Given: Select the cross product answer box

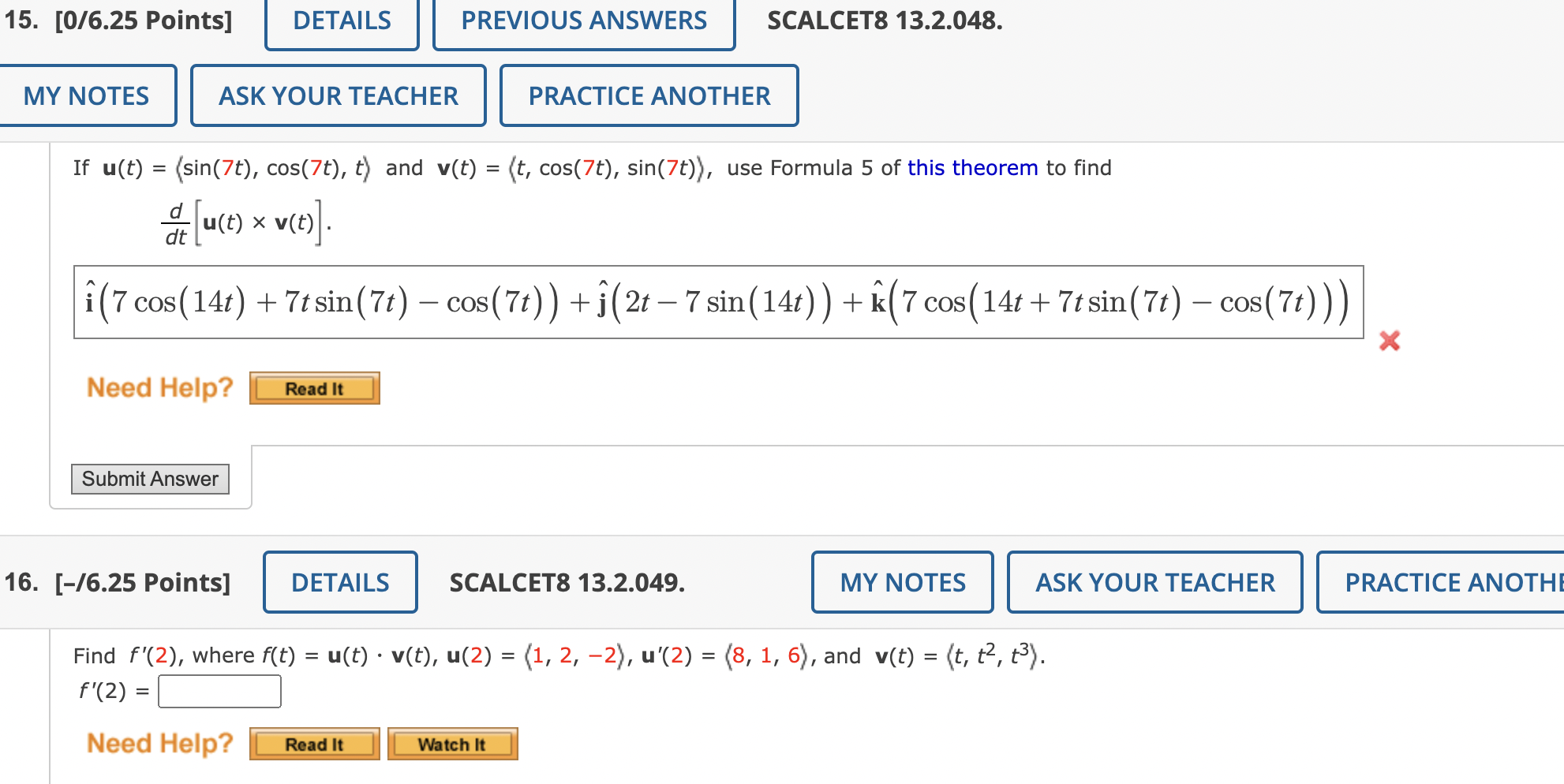Looking at the screenshot, I should pos(718,301).
